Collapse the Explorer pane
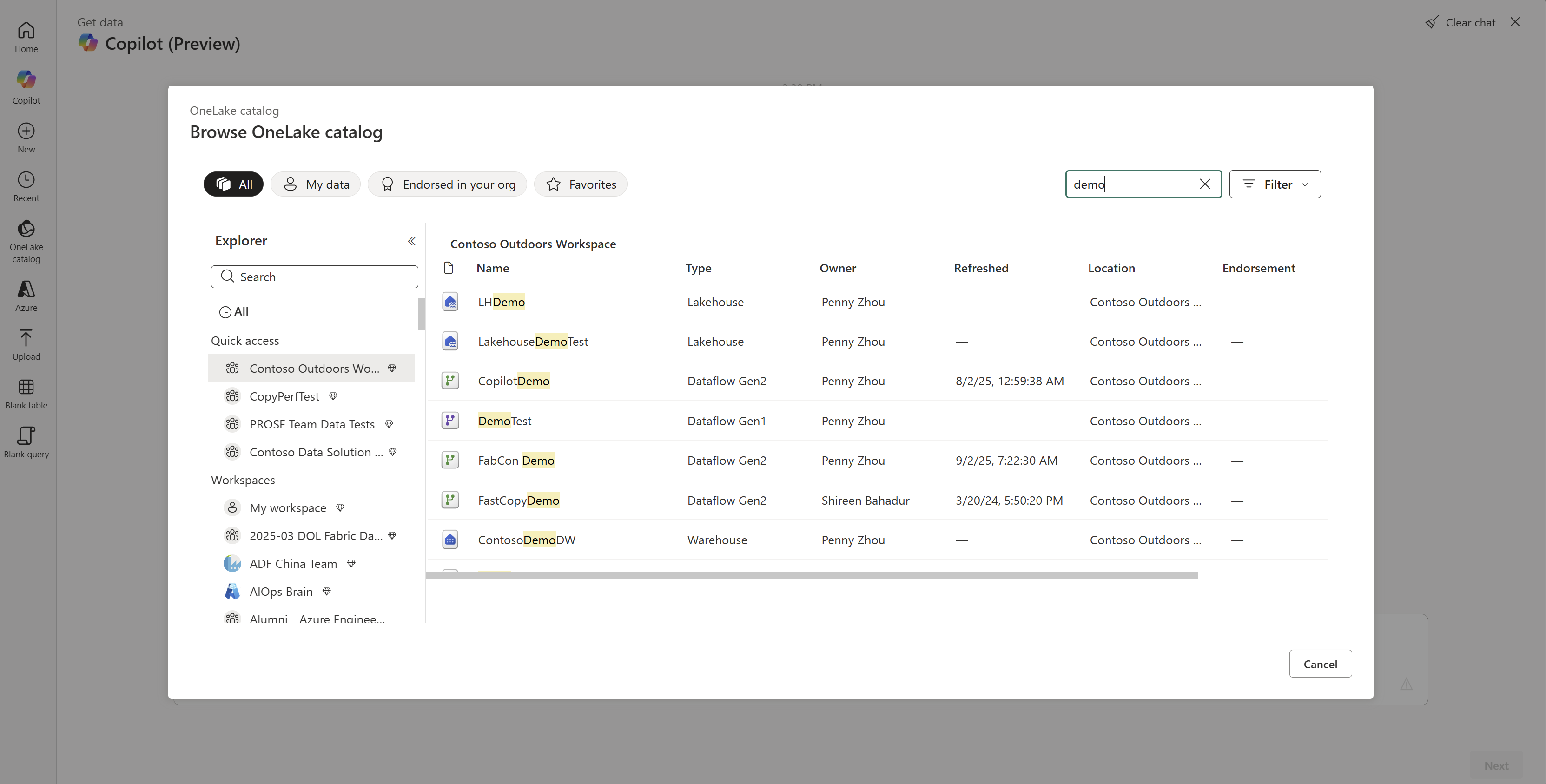 click(412, 241)
